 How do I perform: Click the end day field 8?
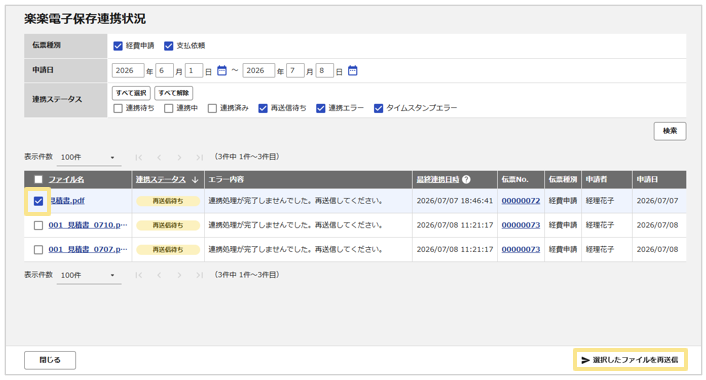[x=325, y=71]
